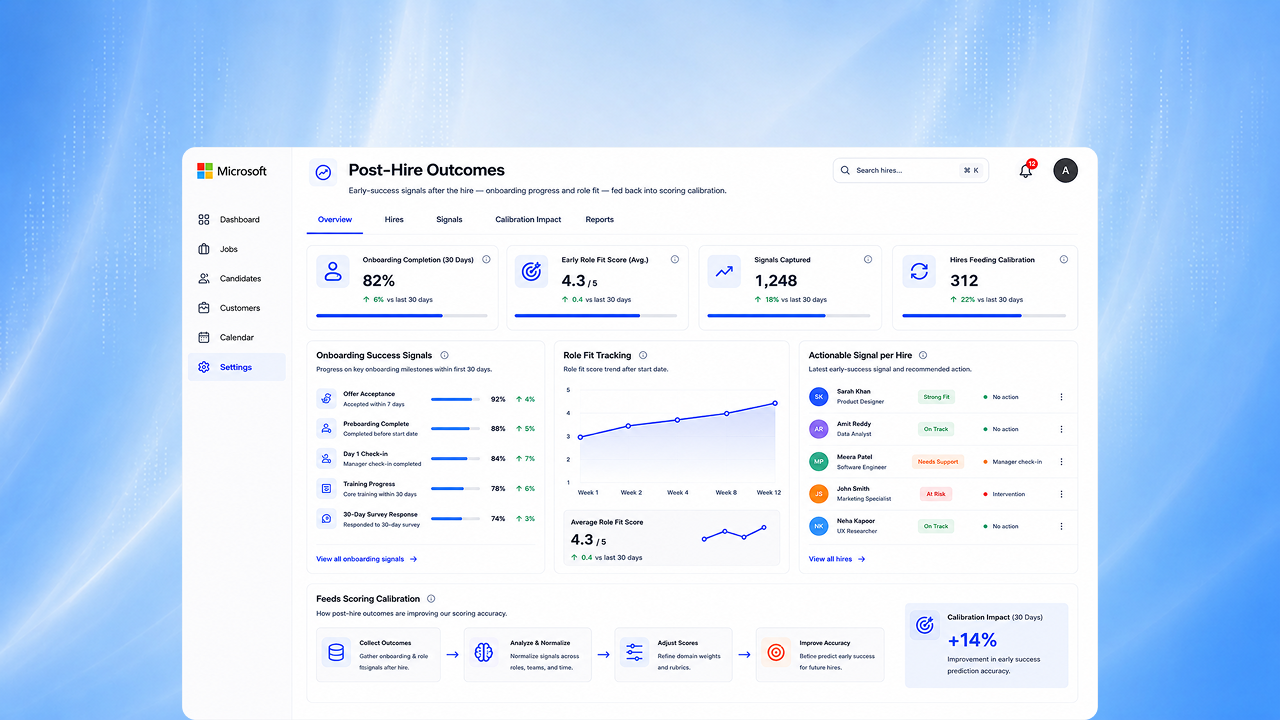Open the Signals tab
Screen dimensions: 1280x720
pos(449,219)
